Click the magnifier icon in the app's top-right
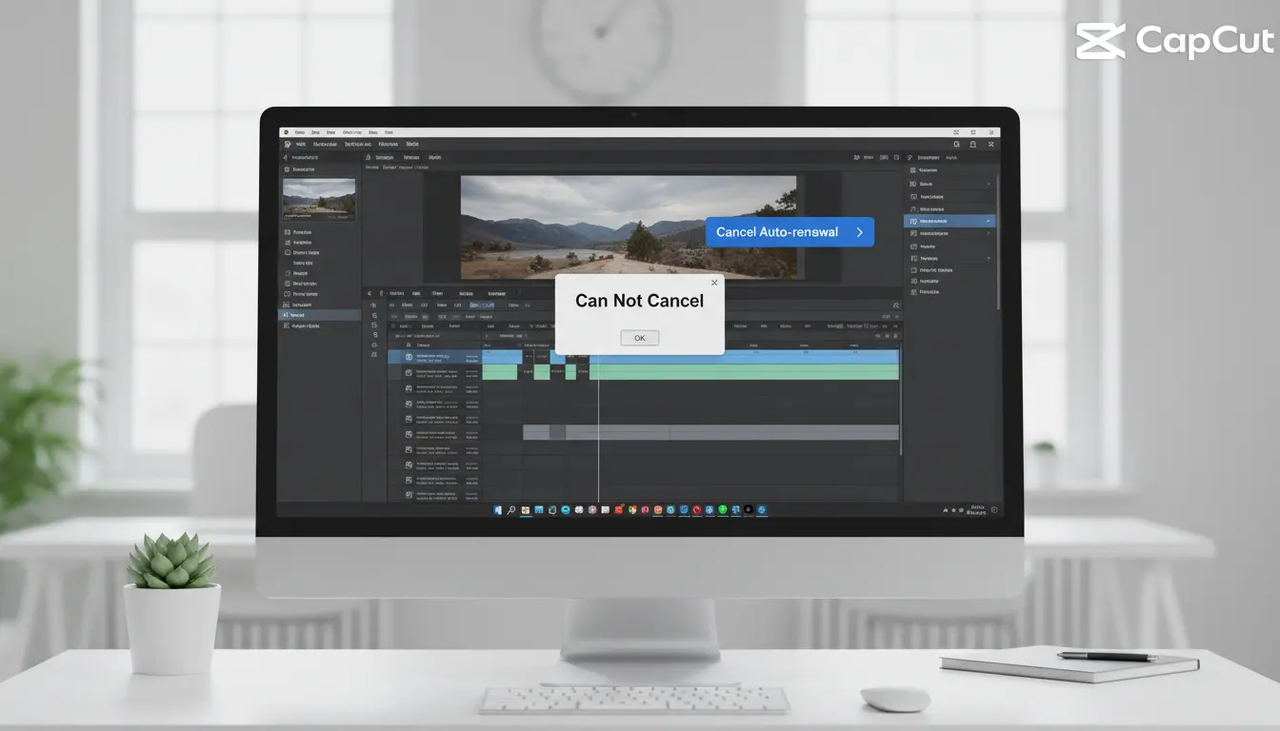 957,145
